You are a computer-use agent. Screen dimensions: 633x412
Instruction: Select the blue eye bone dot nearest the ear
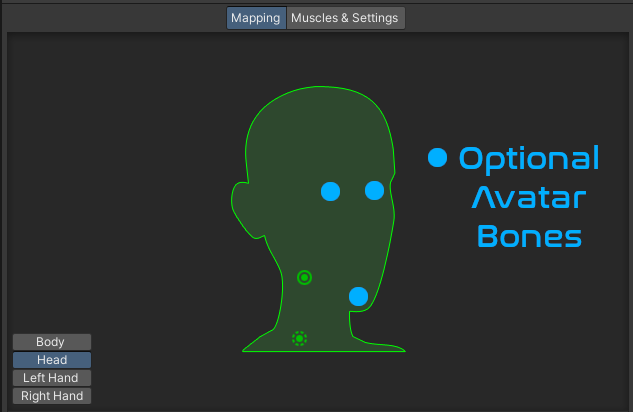point(330,191)
